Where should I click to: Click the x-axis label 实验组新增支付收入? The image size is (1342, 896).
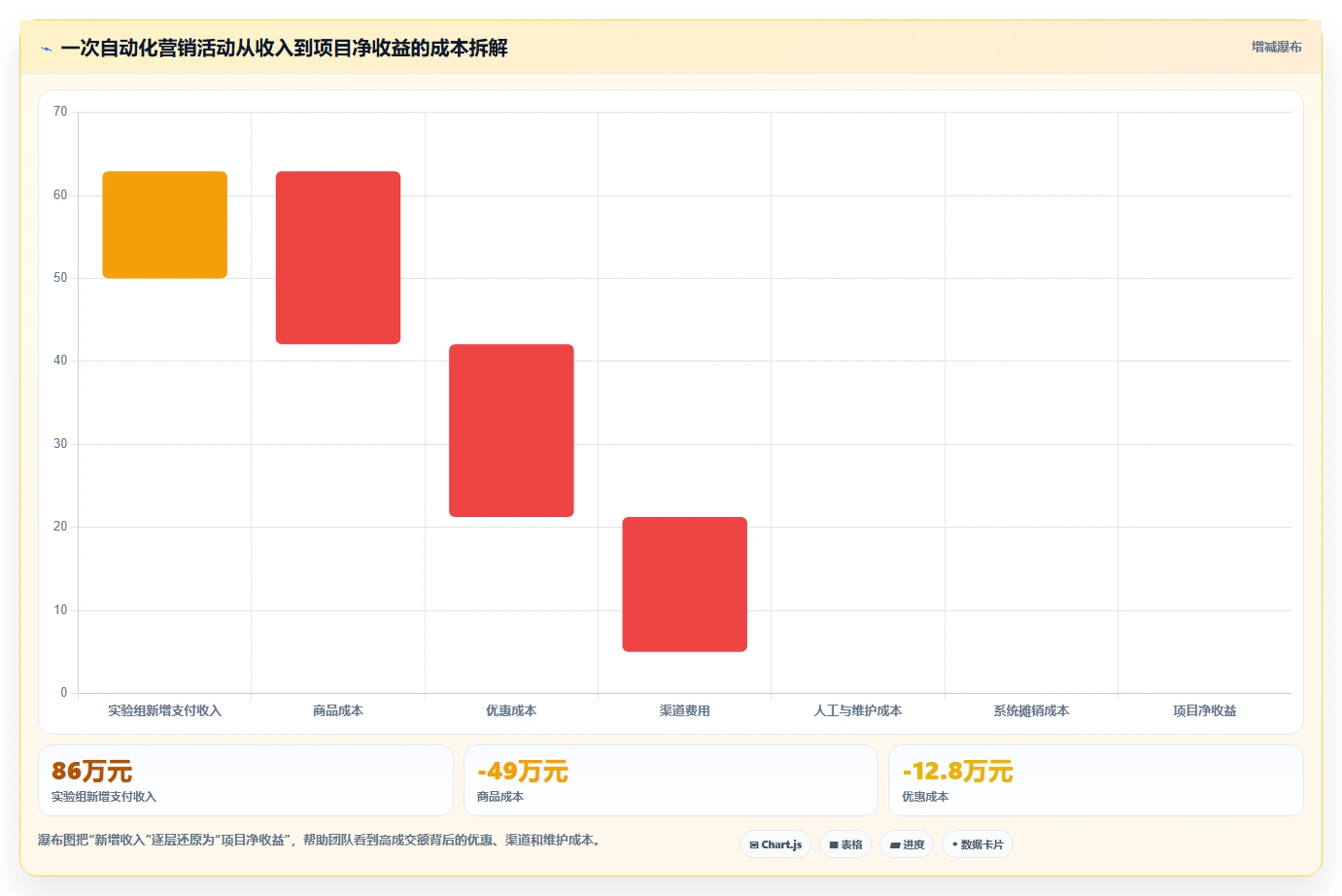165,710
